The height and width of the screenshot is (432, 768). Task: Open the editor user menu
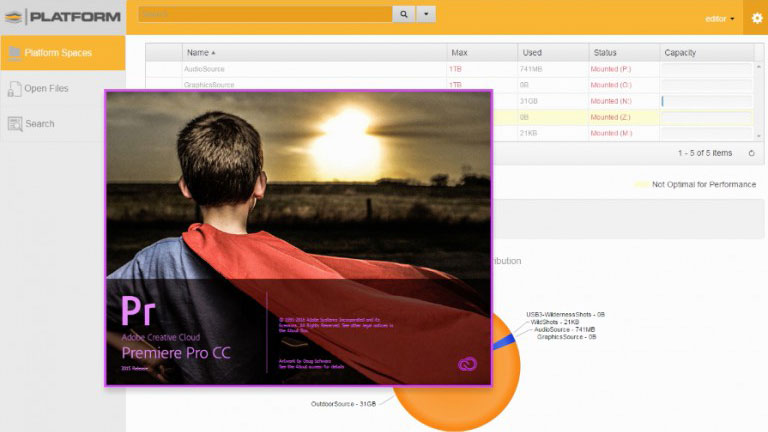720,19
